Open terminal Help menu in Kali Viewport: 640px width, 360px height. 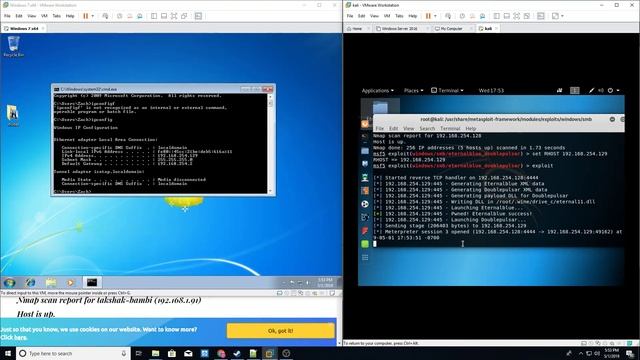pos(471,129)
